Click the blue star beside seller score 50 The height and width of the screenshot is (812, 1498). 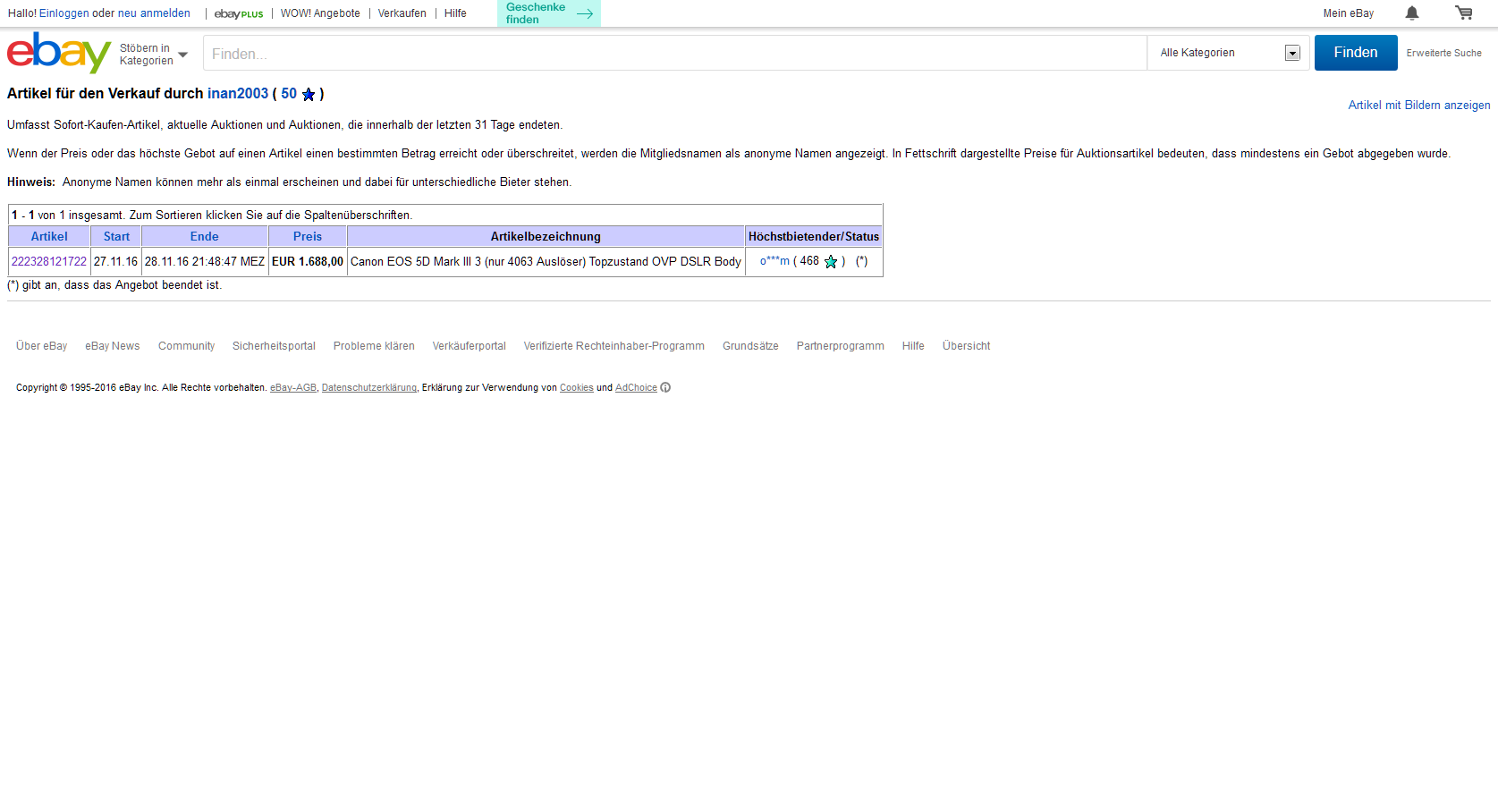pyautogui.click(x=309, y=95)
